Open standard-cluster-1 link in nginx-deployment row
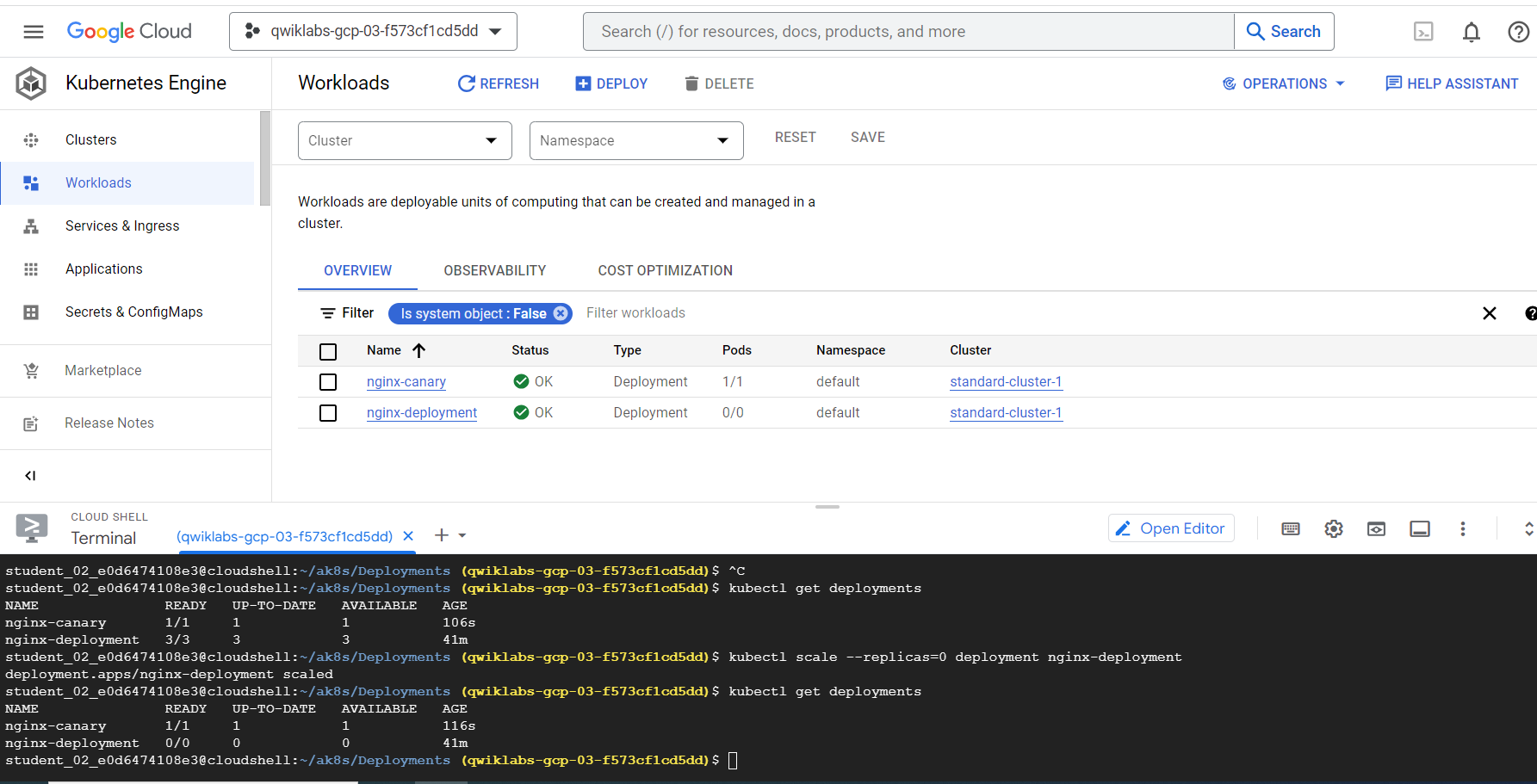 (1006, 413)
